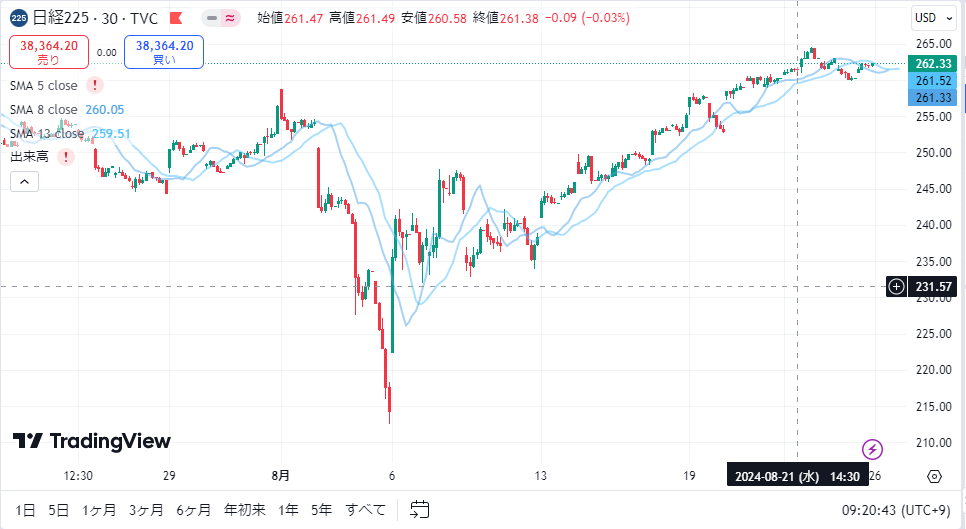Open the chart settings gear icon
This screenshot has width=966, height=529.
(x=935, y=476)
